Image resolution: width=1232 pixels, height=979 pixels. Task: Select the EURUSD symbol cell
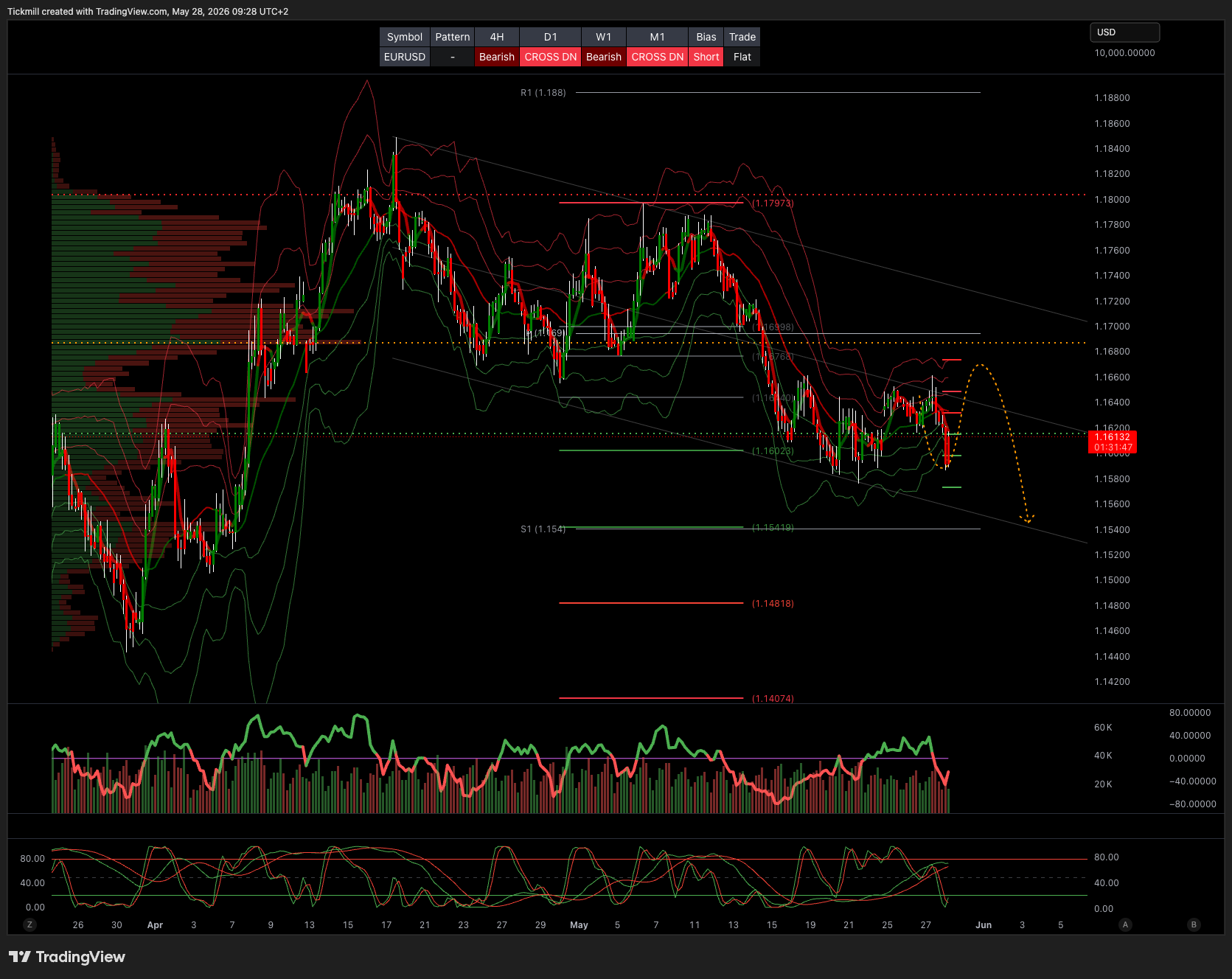[405, 57]
